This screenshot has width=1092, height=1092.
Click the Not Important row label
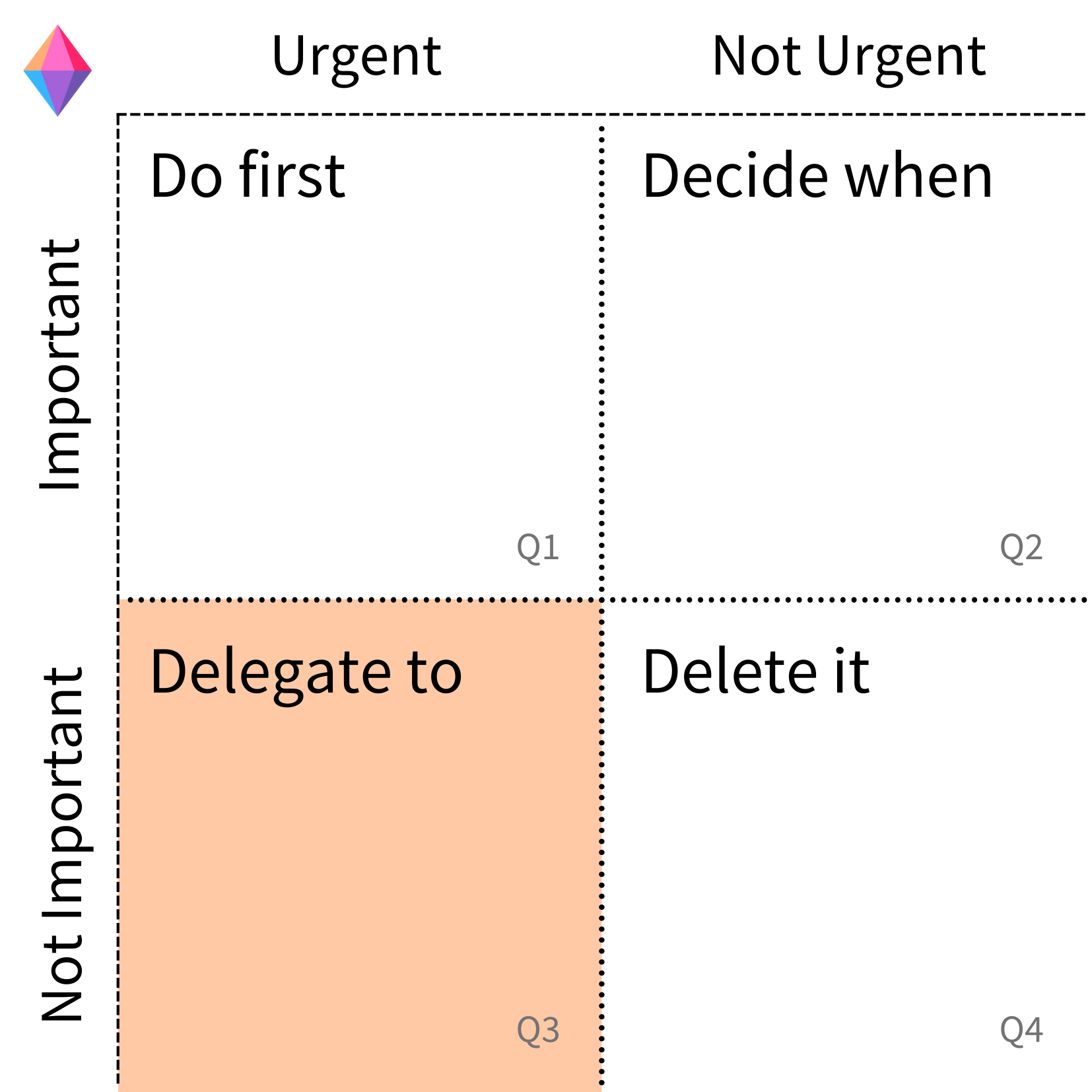point(62,844)
